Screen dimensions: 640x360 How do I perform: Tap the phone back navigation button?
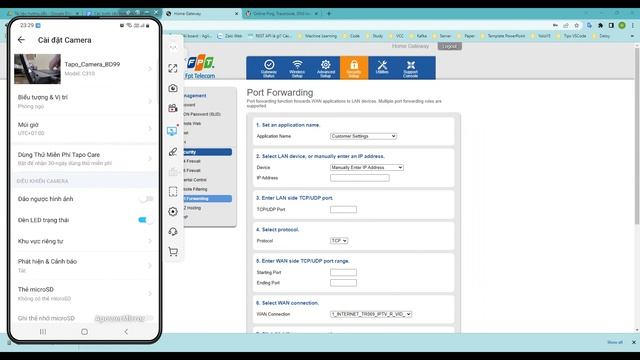[x=126, y=332]
